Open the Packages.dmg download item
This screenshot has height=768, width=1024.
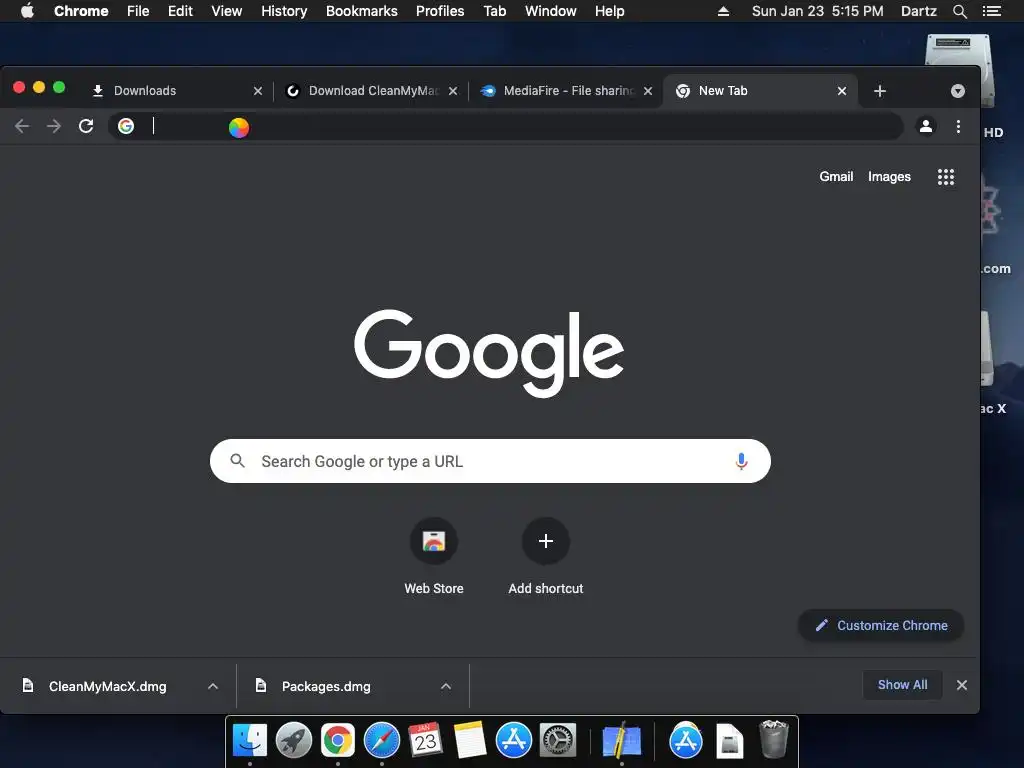(326, 686)
